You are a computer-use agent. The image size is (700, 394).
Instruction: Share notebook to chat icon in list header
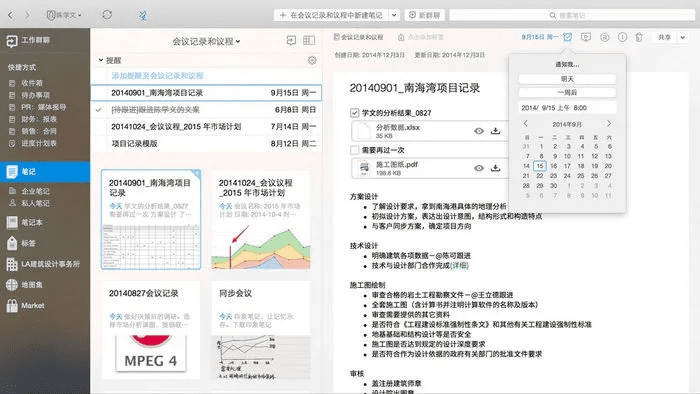point(291,41)
